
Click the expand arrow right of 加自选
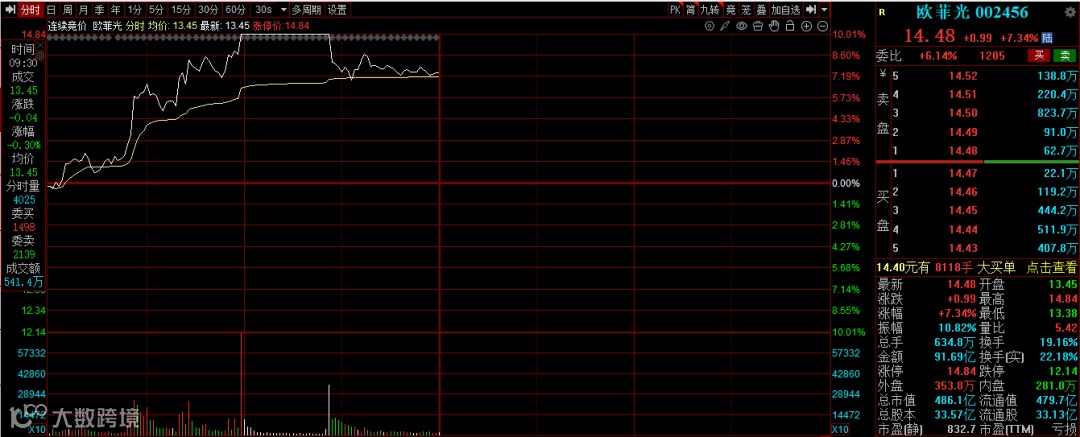(810, 10)
